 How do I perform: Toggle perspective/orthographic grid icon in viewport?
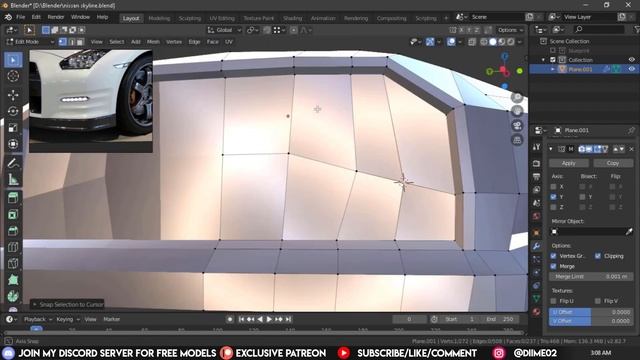click(x=517, y=140)
